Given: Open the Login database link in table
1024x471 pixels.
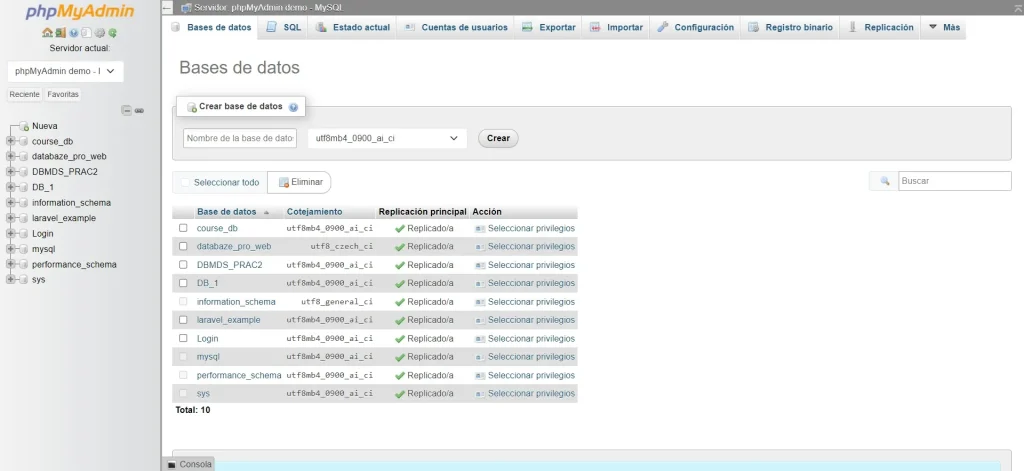Looking at the screenshot, I should coord(208,338).
